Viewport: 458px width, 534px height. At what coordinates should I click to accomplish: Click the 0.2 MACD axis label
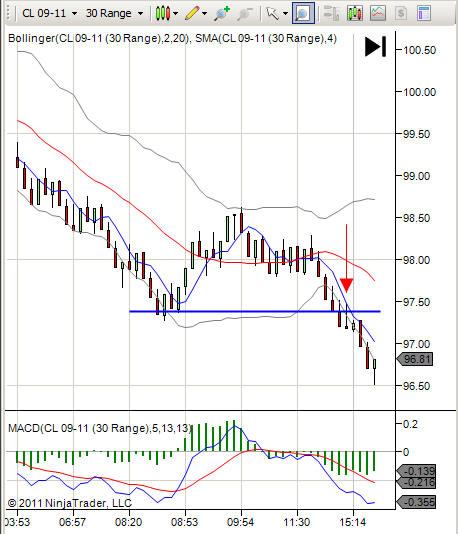[410, 424]
